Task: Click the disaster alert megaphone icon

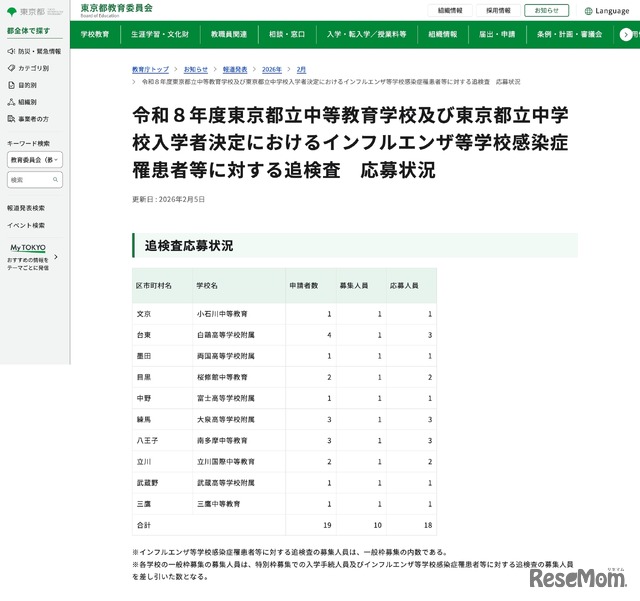Action: (x=11, y=51)
